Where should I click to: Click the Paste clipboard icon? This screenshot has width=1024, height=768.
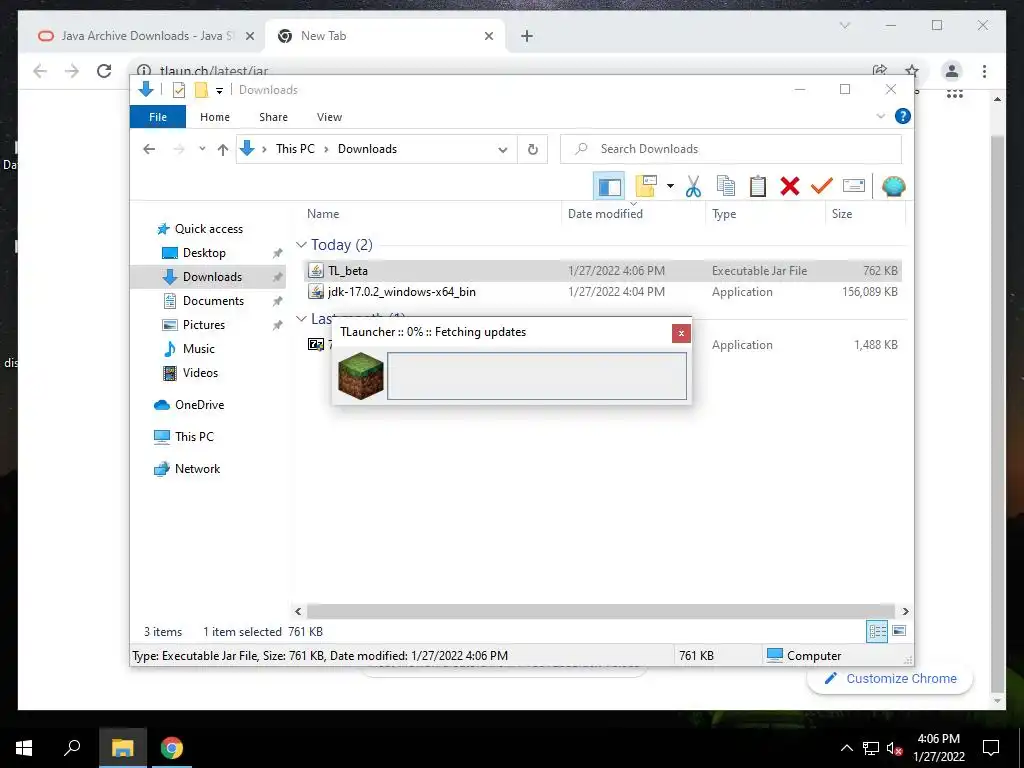758,187
